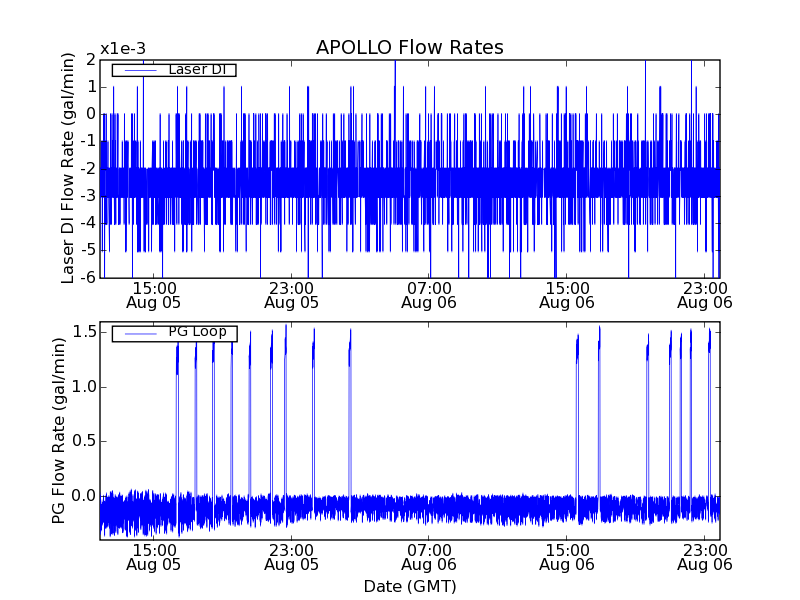Click the '0.5' tick on PG axis
The width and height of the screenshot is (800, 600).
pyautogui.click(x=83, y=441)
